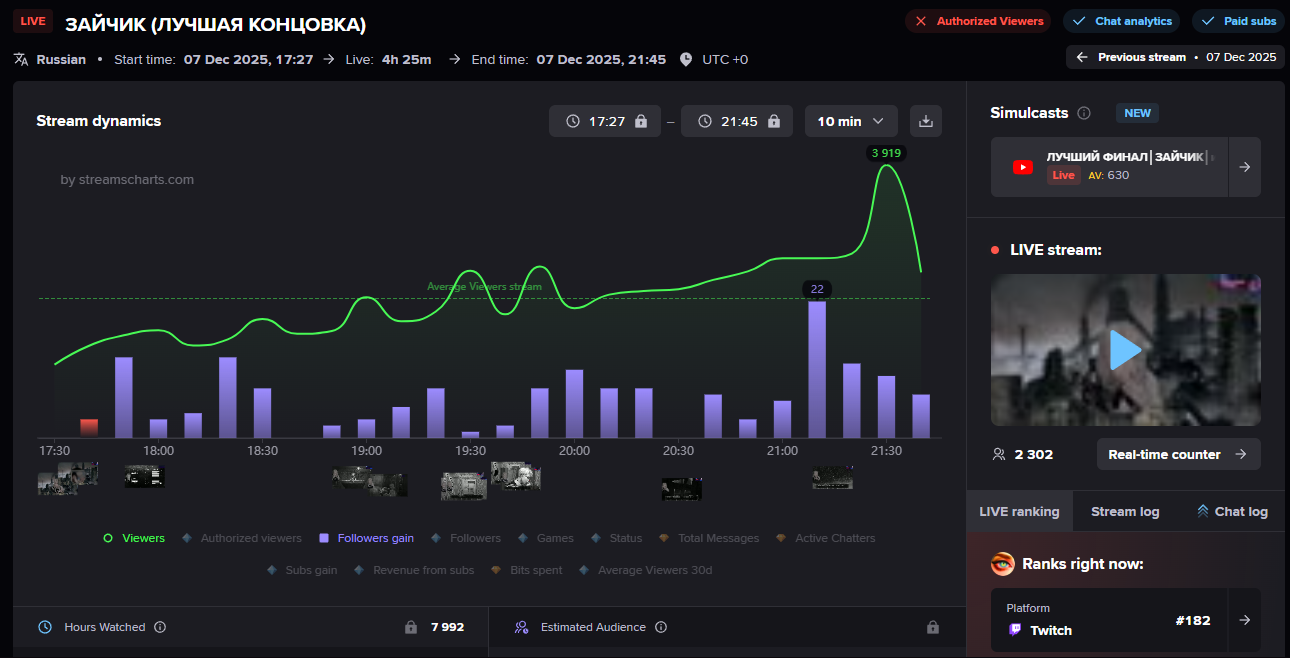
Task: Toggle Followers gain series in legend
Action: point(366,538)
